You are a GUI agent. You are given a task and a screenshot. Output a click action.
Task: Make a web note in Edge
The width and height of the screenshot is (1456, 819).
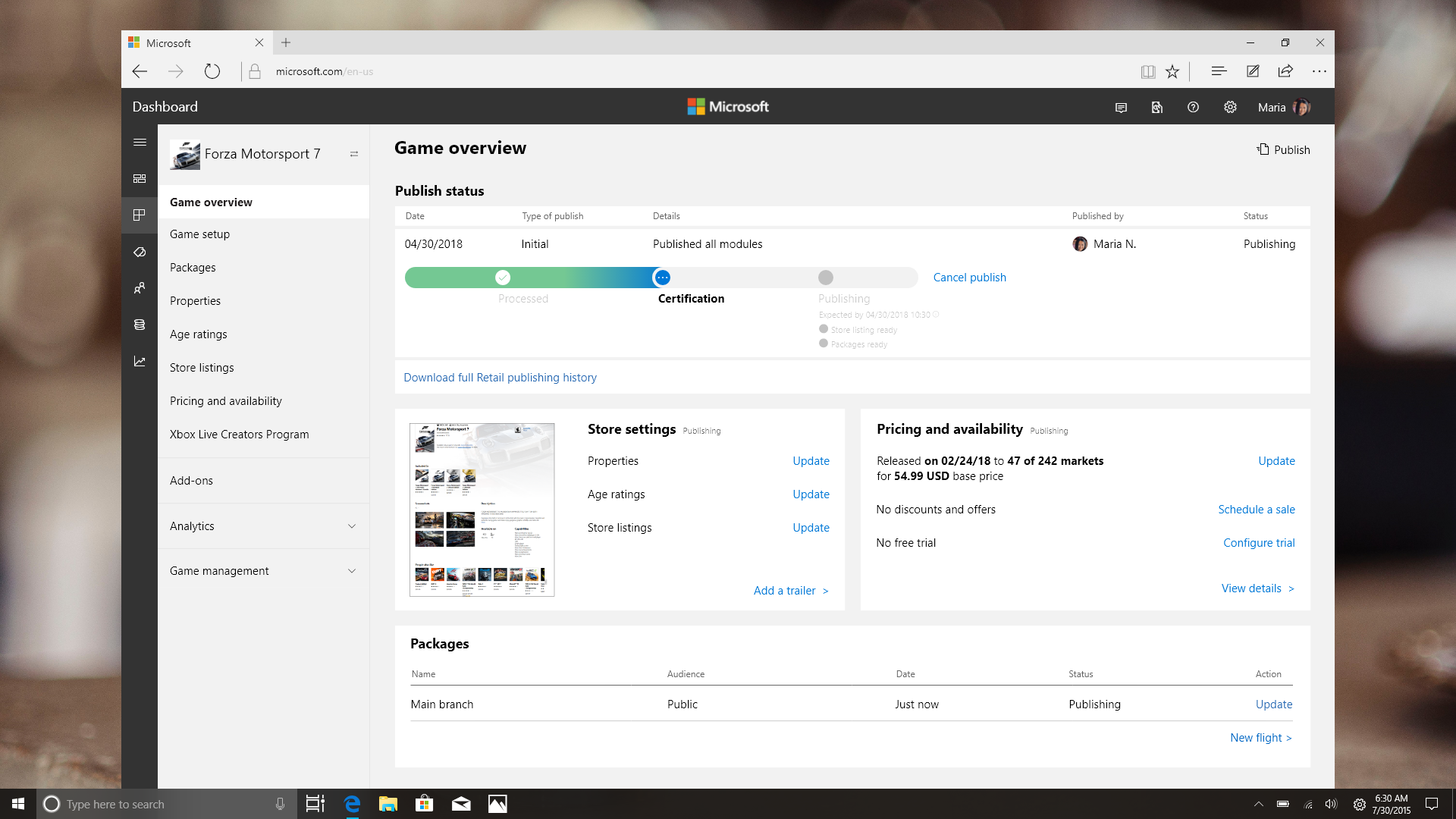tap(1253, 71)
